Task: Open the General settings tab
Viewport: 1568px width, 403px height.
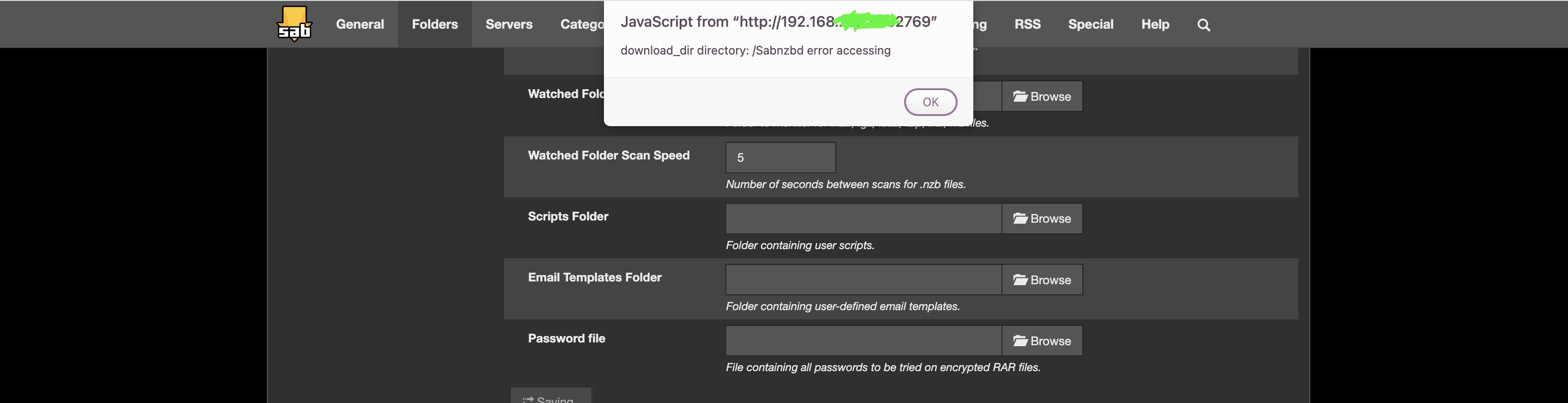Action: pyautogui.click(x=360, y=24)
